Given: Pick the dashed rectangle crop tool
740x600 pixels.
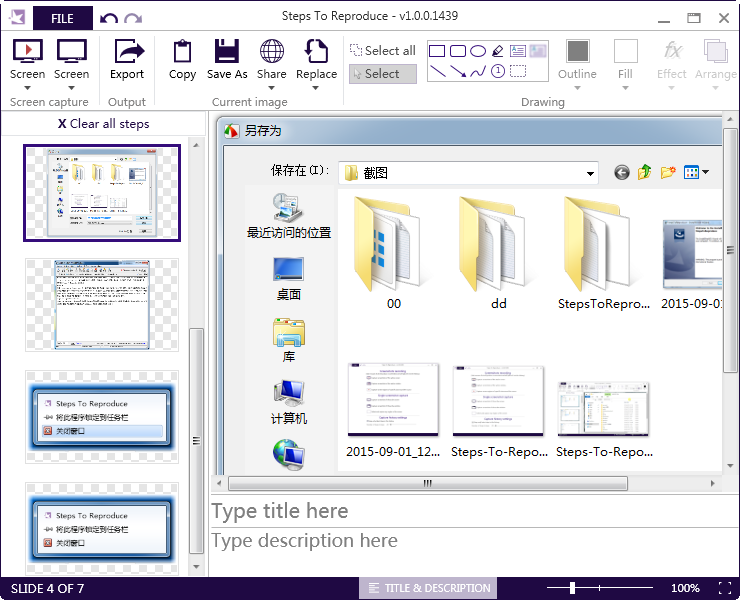Looking at the screenshot, I should 518,71.
